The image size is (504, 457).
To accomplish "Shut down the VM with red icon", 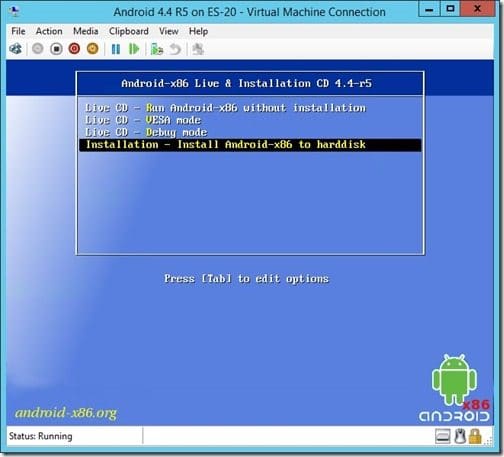I will pyautogui.click(x=74, y=49).
